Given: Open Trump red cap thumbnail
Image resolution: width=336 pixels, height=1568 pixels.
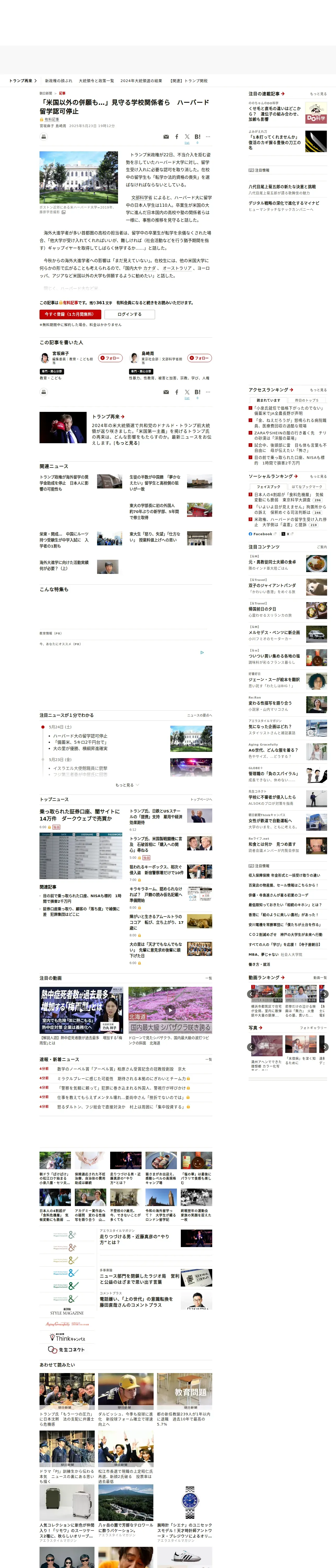Looking at the screenshot, I should tap(63, 427).
